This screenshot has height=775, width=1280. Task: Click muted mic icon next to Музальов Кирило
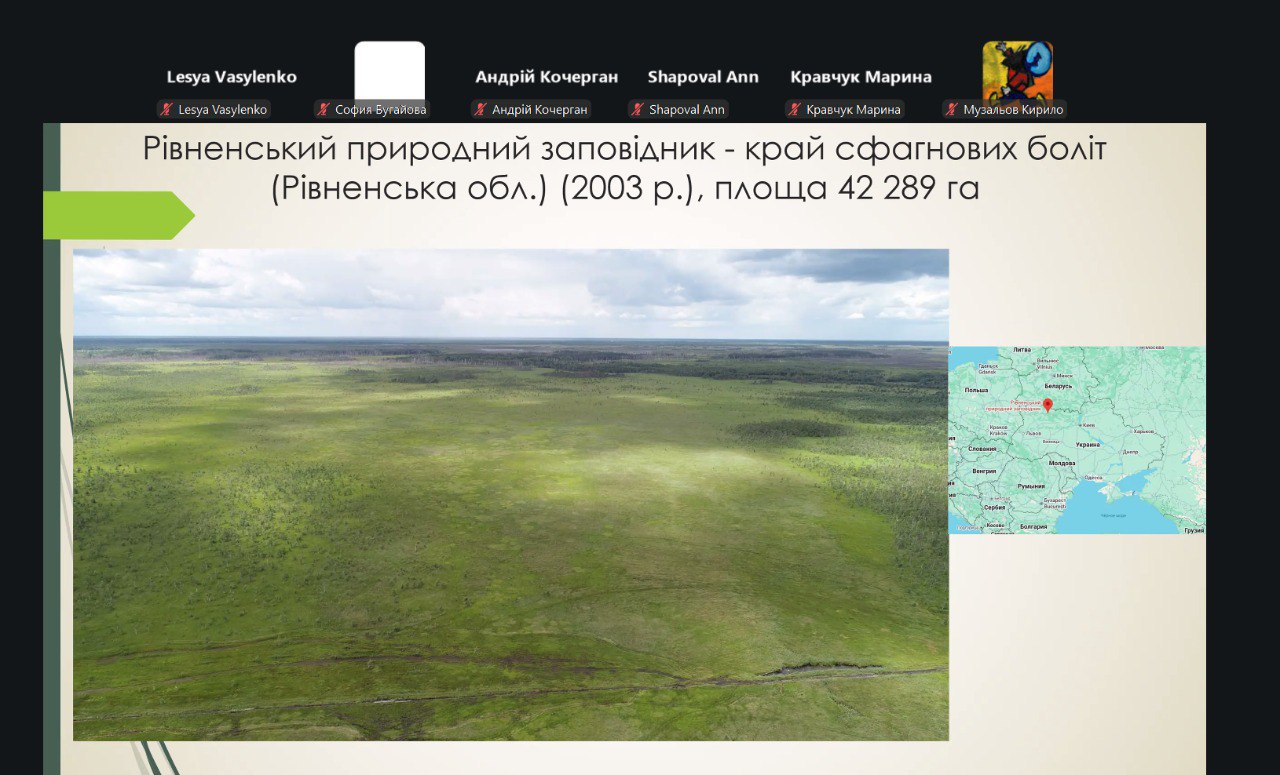(951, 110)
